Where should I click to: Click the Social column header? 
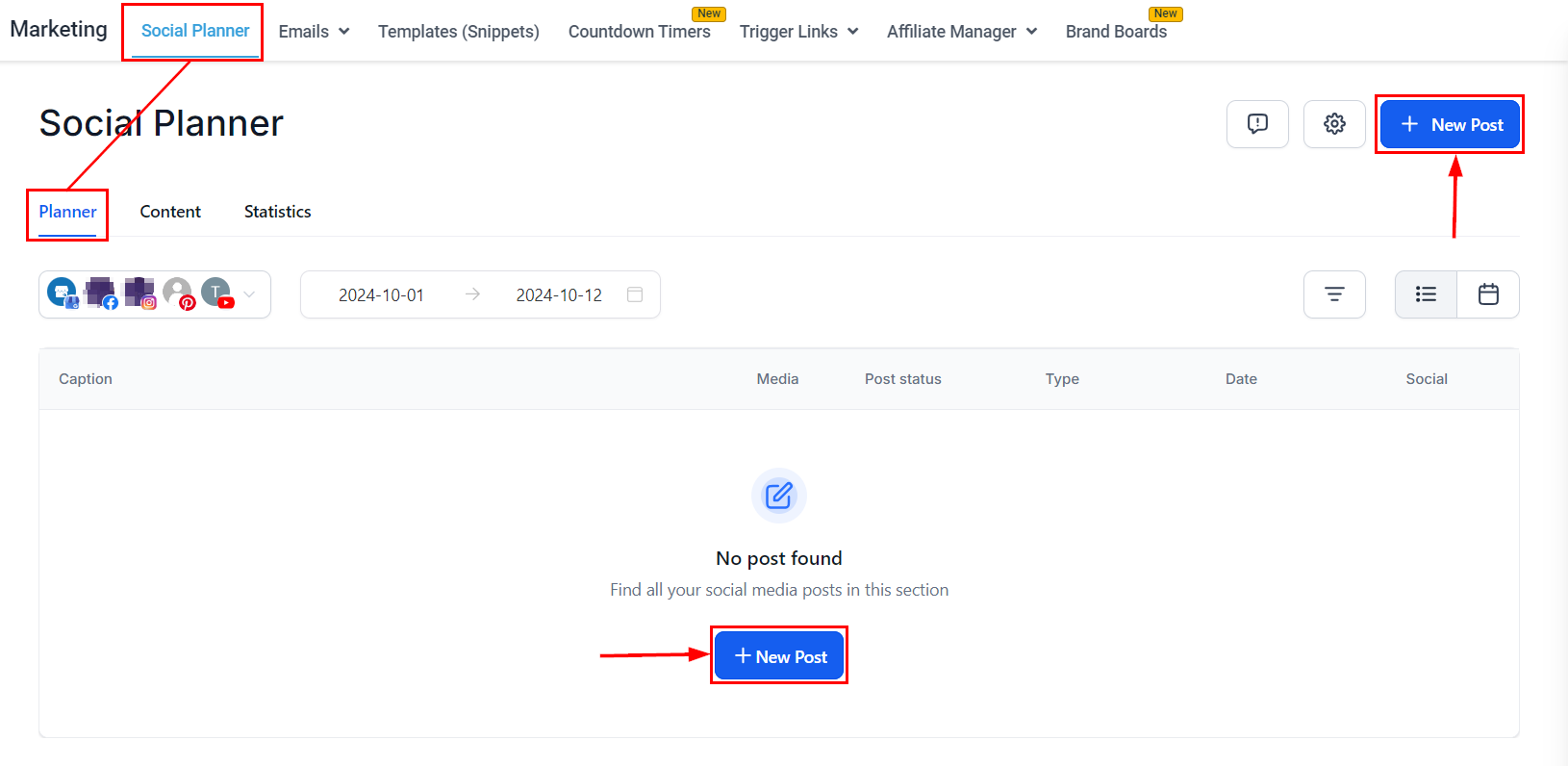(x=1427, y=379)
